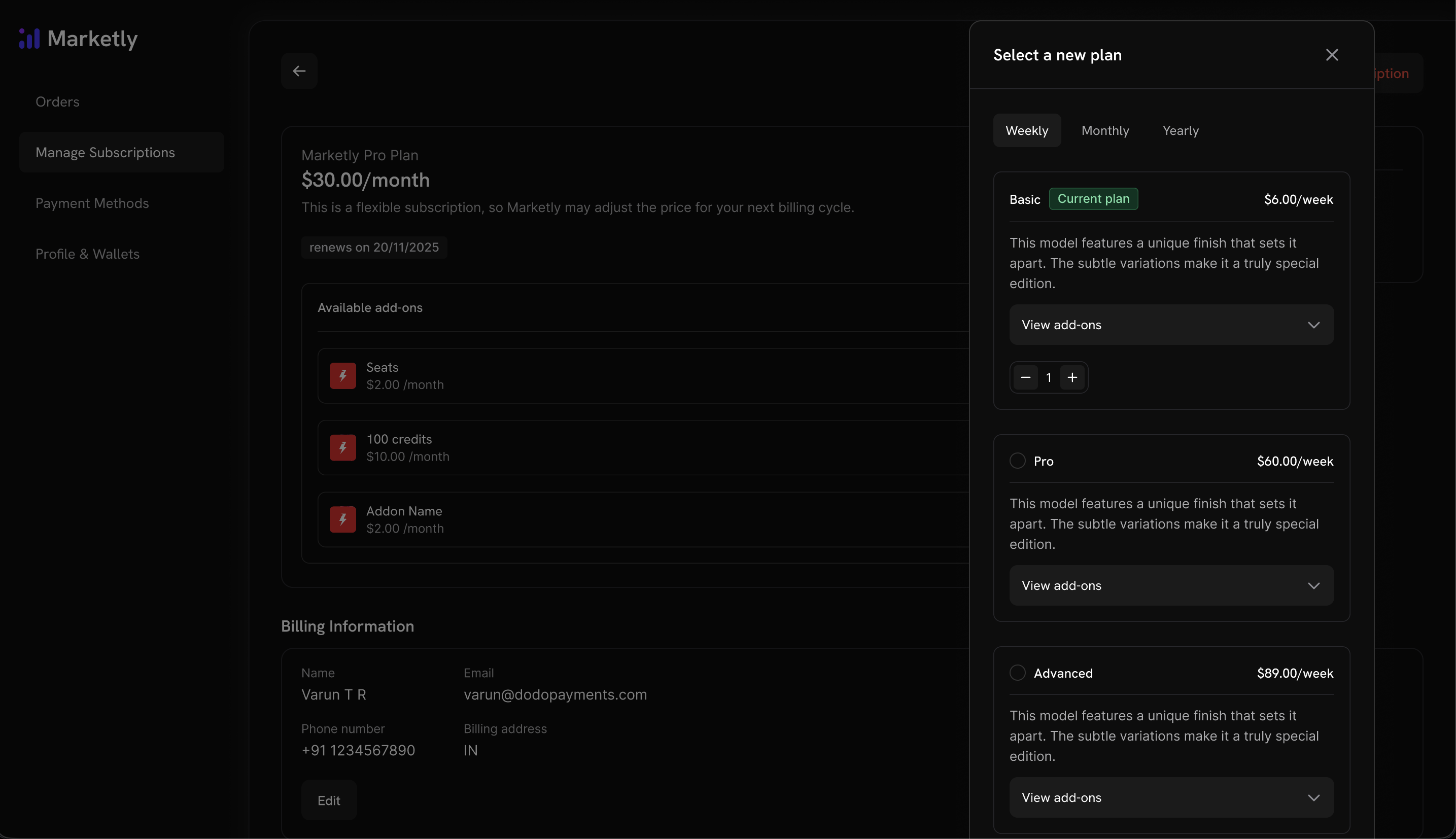Select the Advanced plan radio button

click(1017, 673)
